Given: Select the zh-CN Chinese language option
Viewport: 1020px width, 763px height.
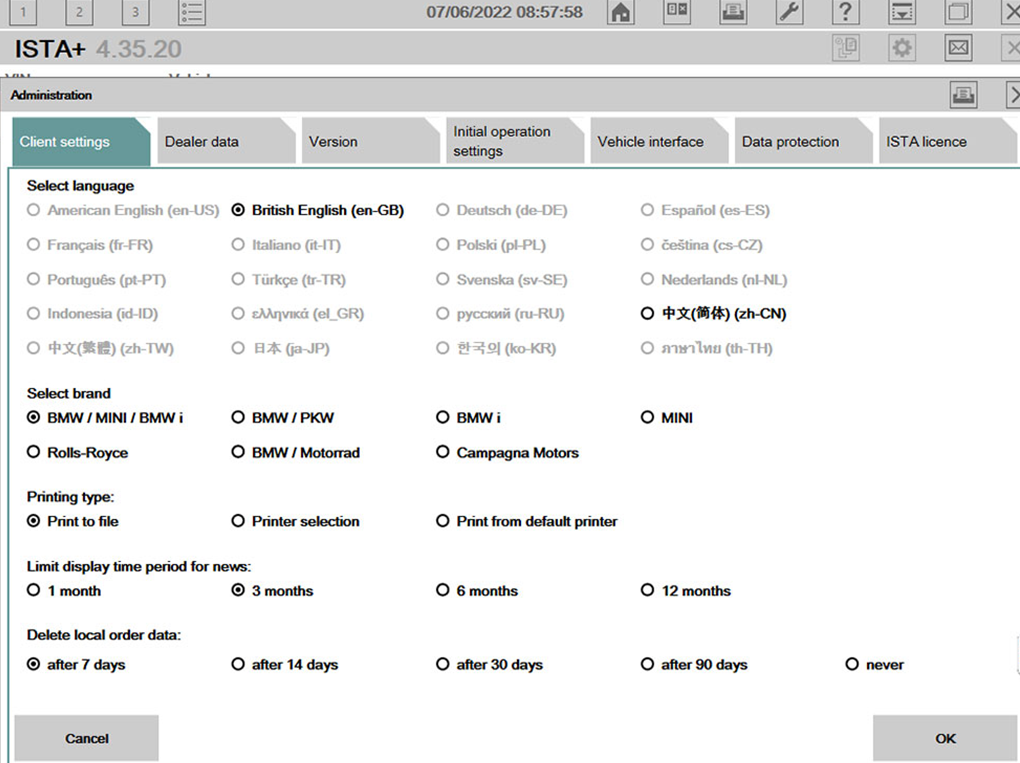Looking at the screenshot, I should coord(713,314).
